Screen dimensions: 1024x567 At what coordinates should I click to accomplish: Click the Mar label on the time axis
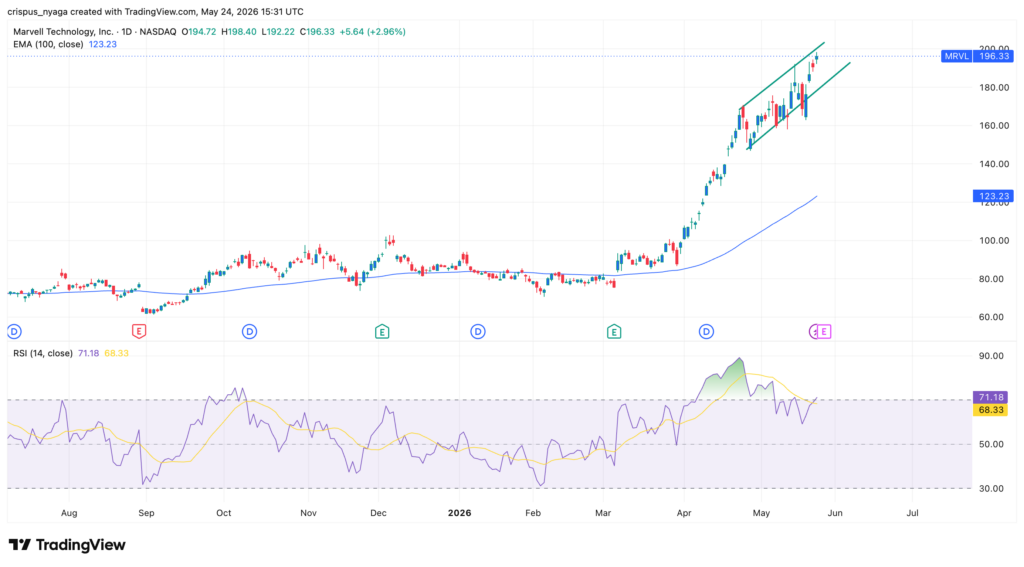tap(603, 513)
